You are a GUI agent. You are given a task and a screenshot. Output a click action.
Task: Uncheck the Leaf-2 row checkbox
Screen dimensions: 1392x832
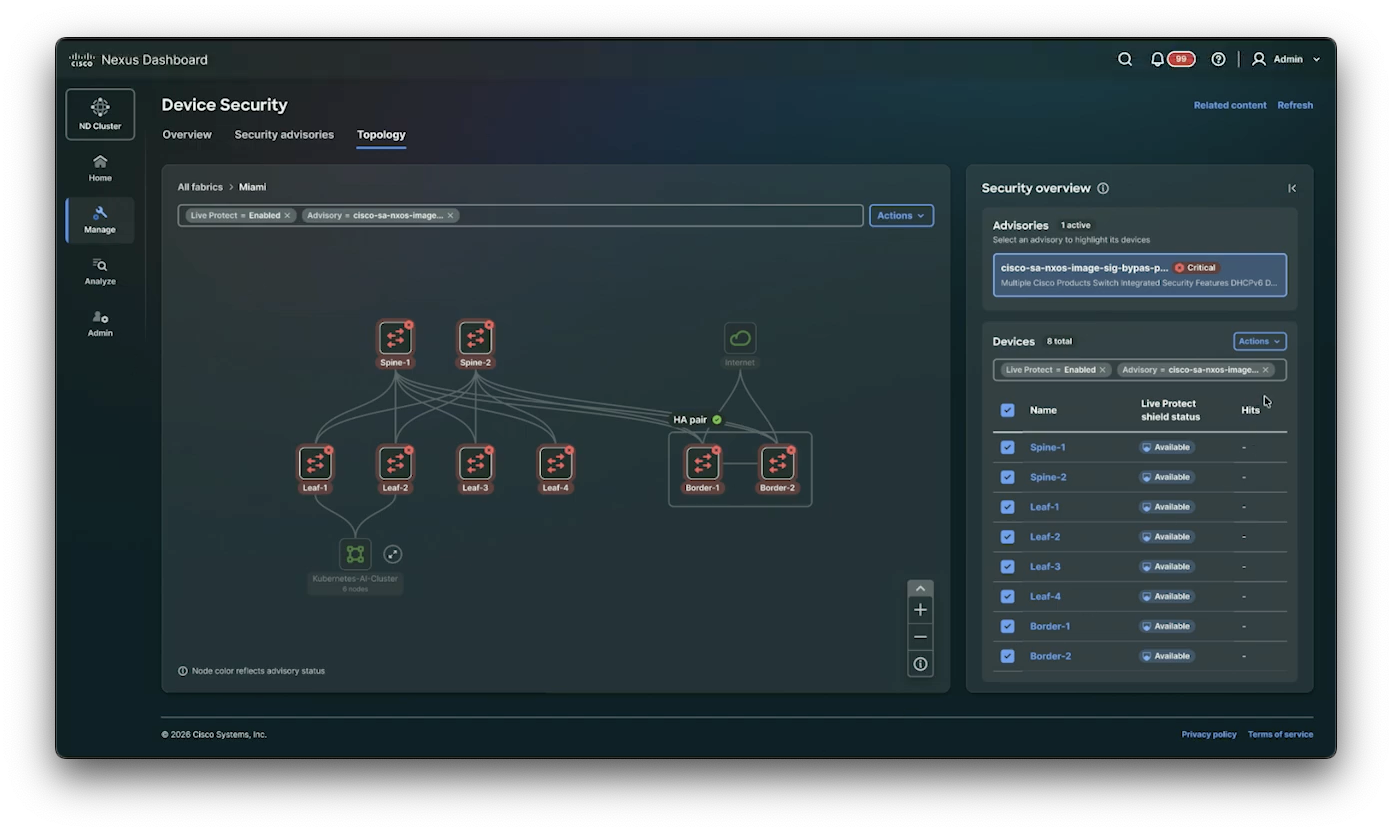(x=1007, y=537)
